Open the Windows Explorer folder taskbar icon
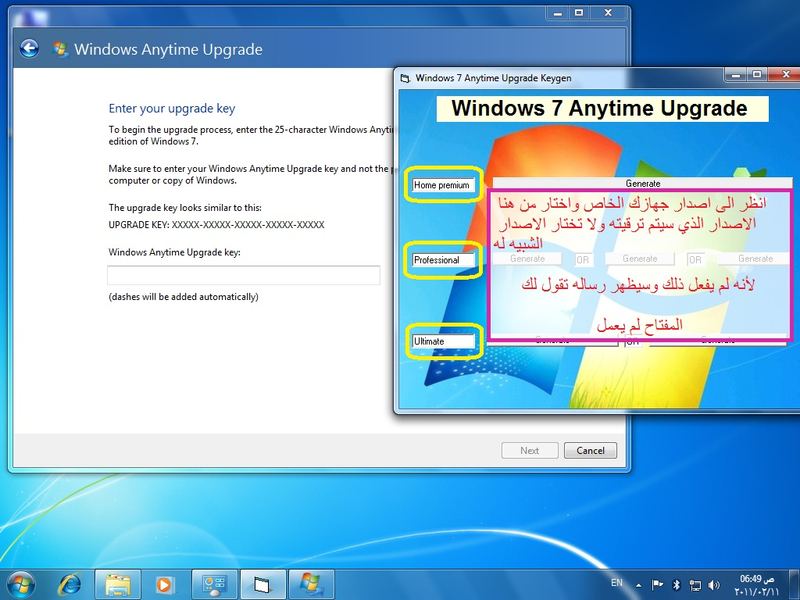Viewport: 800px width, 600px height. (x=117, y=582)
